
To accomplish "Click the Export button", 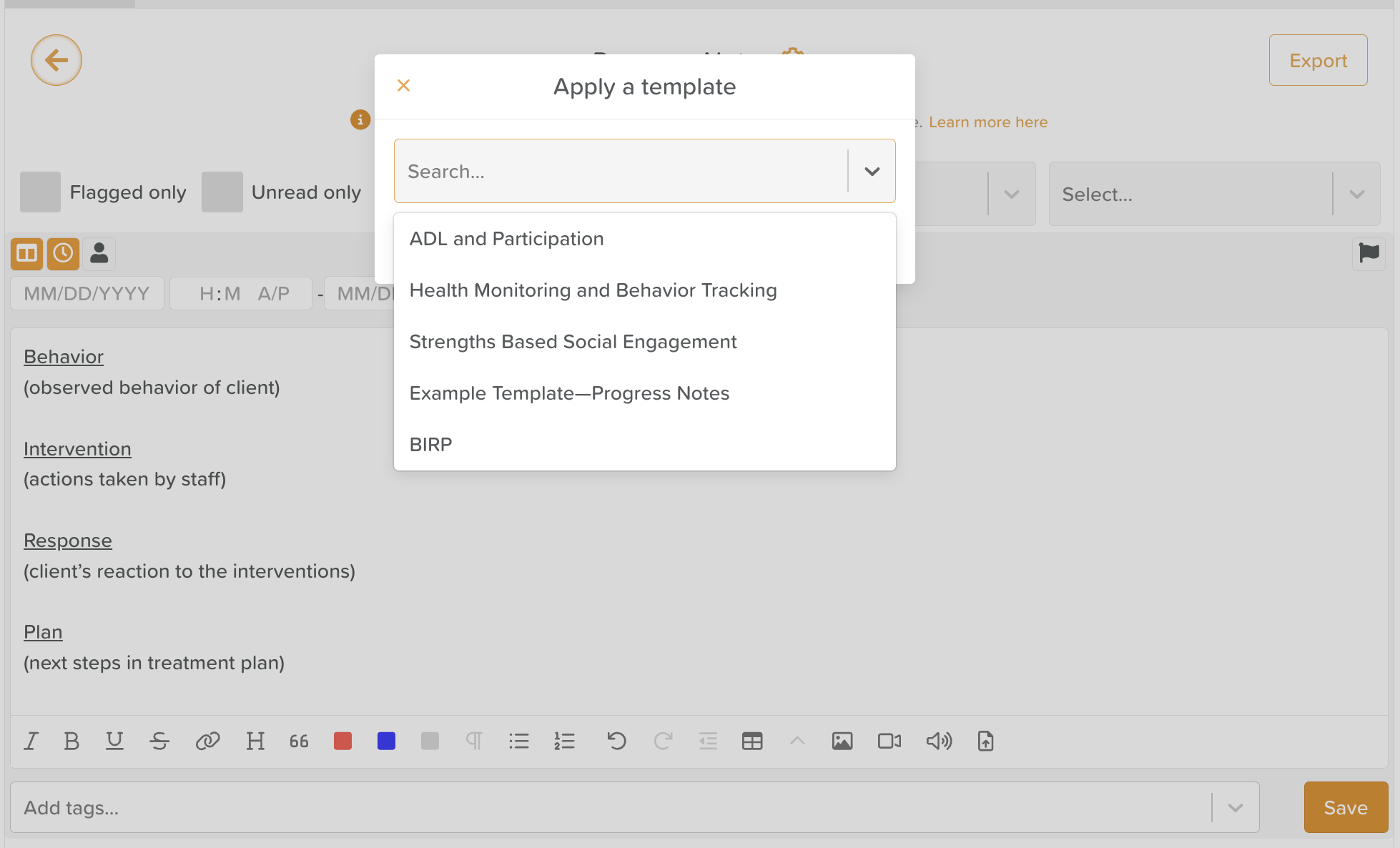I will pos(1318,60).
